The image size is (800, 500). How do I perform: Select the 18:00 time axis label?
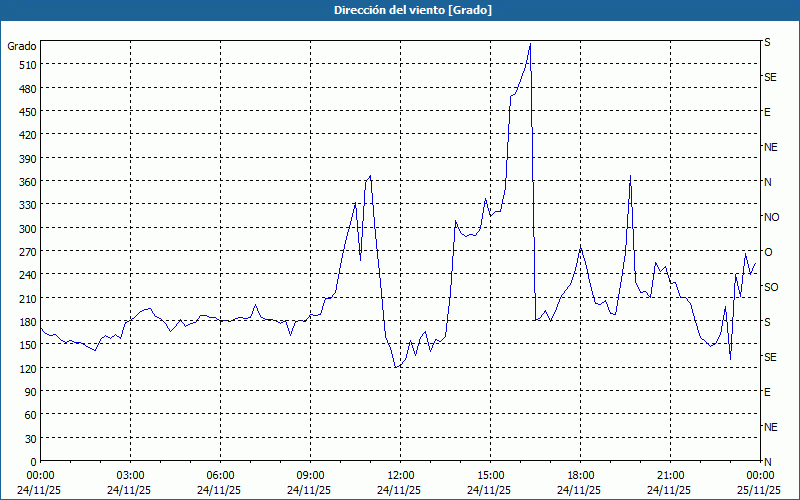coord(581,476)
